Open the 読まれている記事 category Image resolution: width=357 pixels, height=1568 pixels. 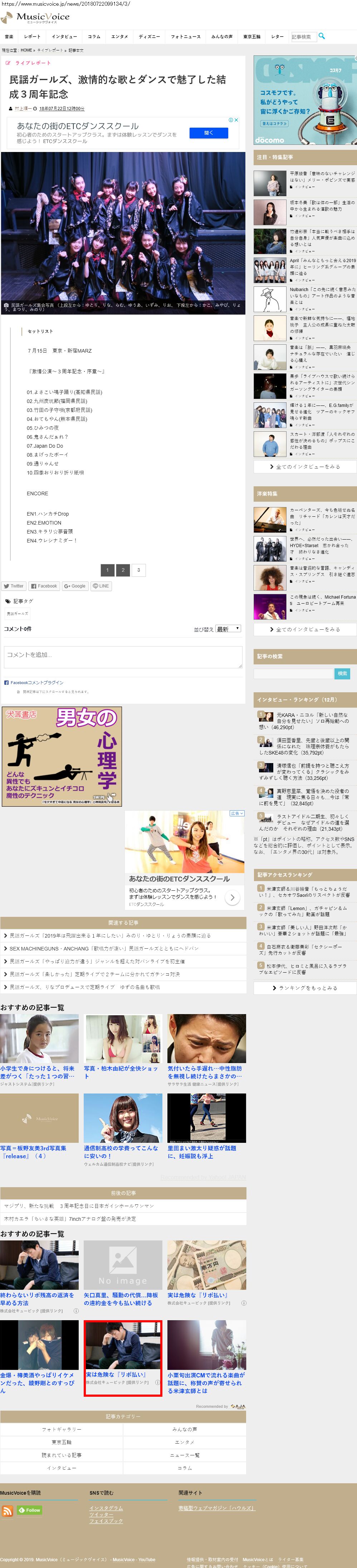pyautogui.click(x=62, y=1455)
